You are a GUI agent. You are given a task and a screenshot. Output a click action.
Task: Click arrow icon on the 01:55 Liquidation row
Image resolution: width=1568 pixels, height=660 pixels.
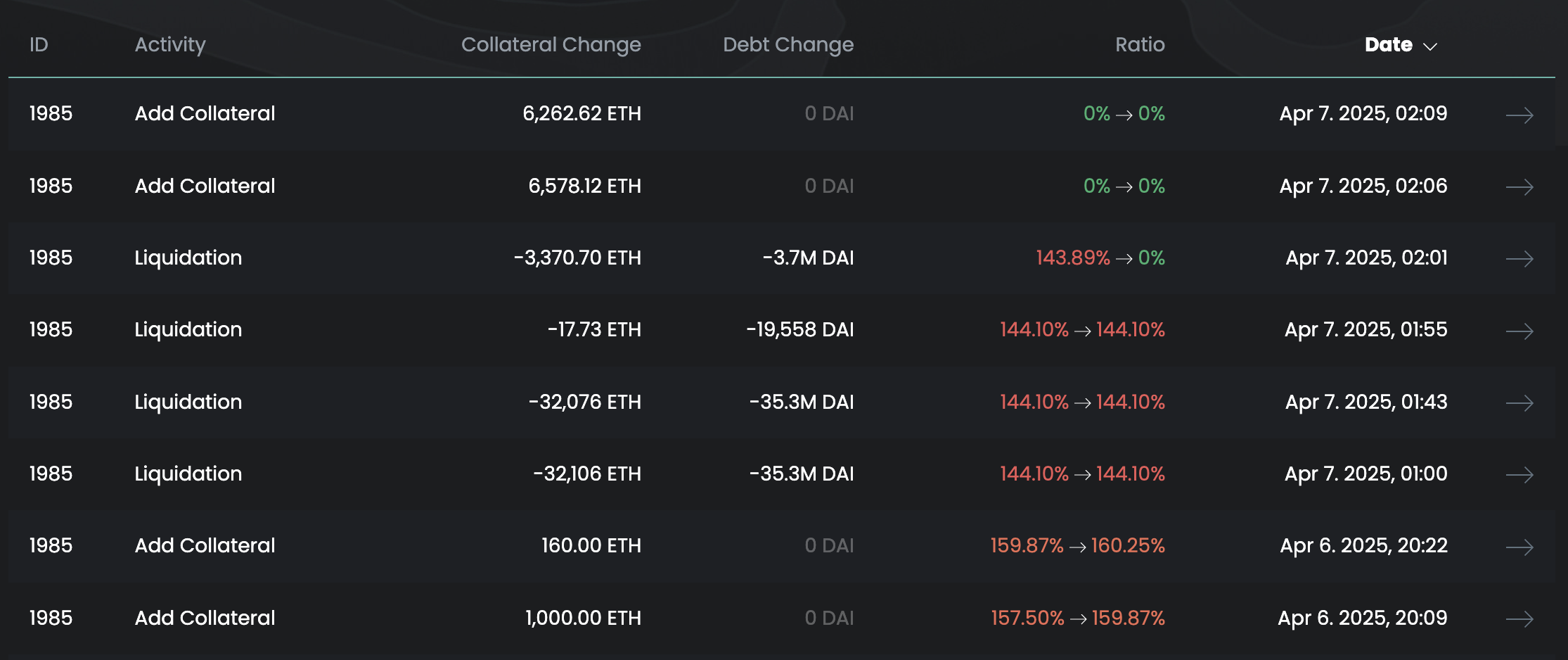pos(1519,331)
